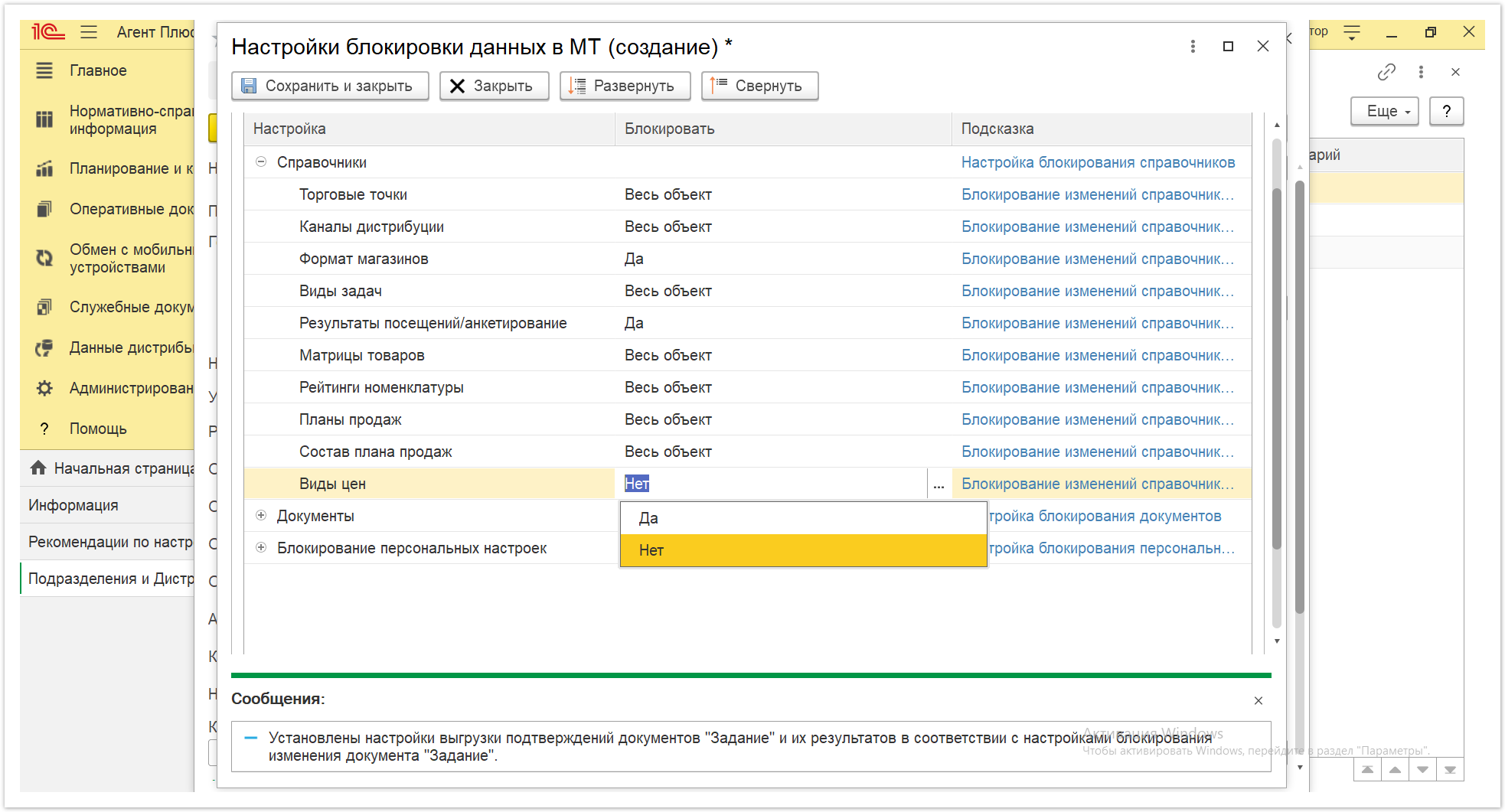This screenshot has width=1505, height=812.
Task: Expand the Документы tree group
Action: (x=261, y=516)
